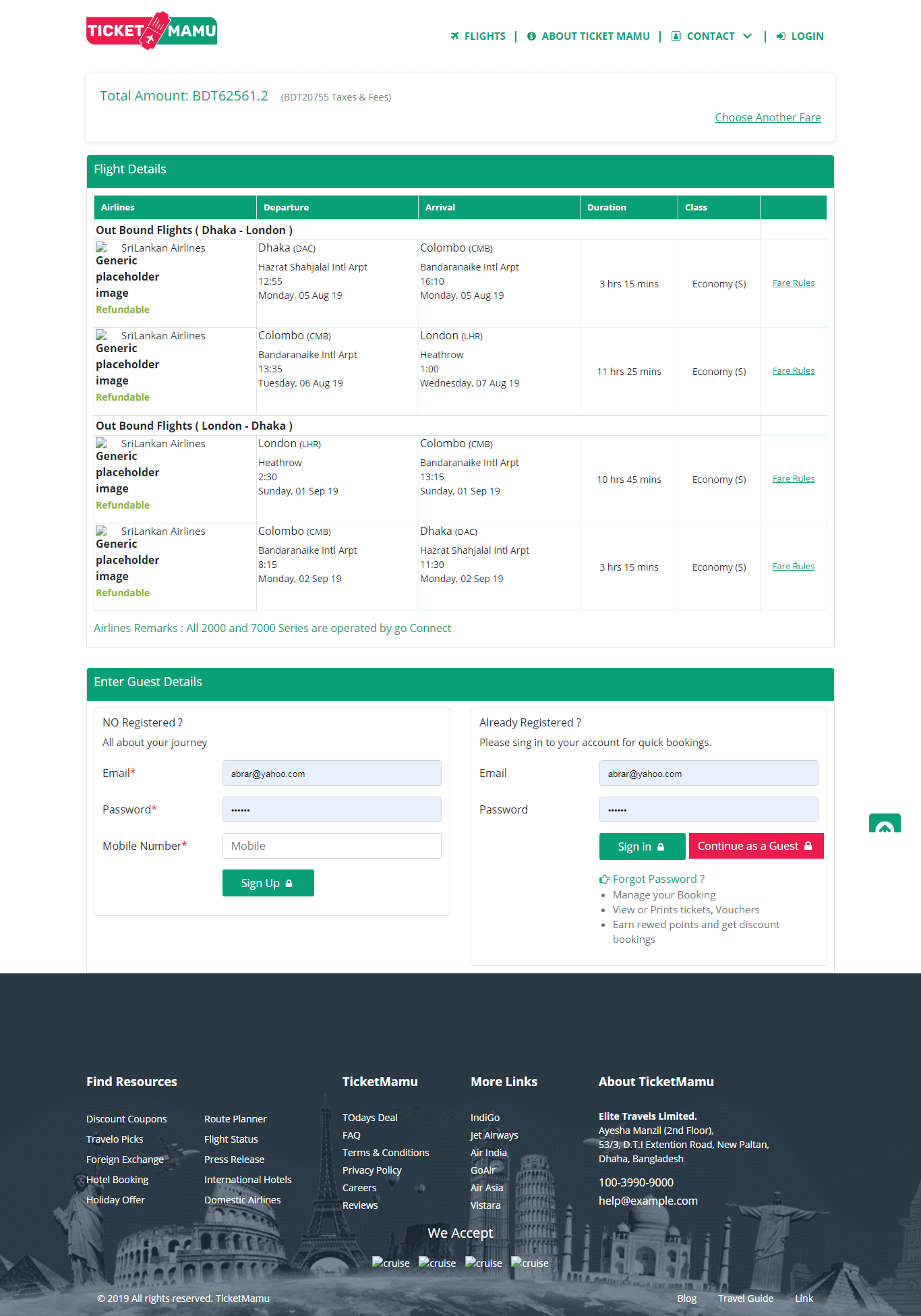This screenshot has width=921, height=1316.
Task: Open the Flights menu item
Action: click(484, 36)
